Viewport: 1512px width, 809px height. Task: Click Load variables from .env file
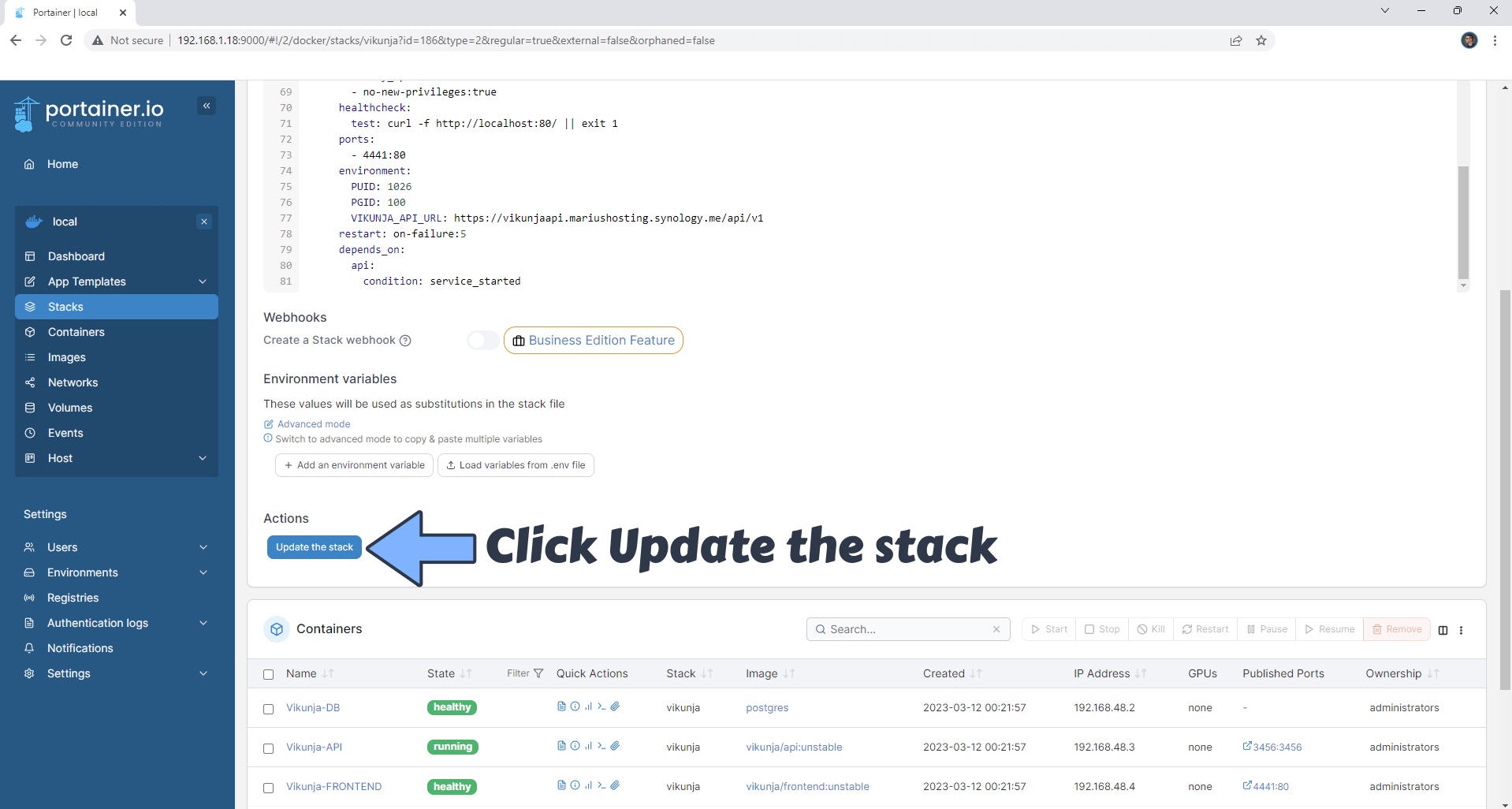click(516, 465)
